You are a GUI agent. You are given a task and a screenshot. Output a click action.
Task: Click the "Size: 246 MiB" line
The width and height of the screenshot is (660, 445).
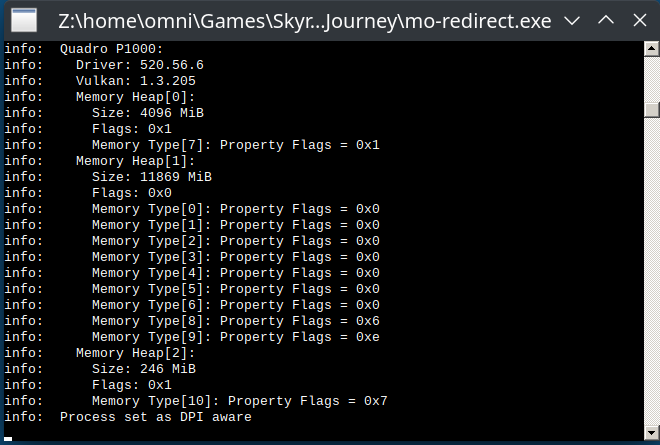point(143,369)
